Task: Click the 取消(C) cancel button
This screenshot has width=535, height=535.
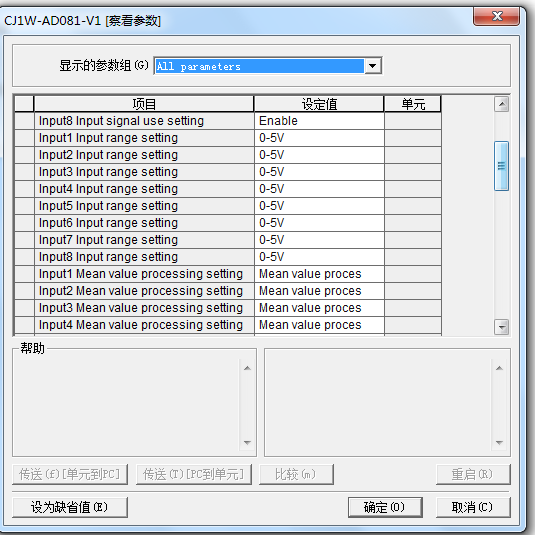Action: tap(473, 507)
